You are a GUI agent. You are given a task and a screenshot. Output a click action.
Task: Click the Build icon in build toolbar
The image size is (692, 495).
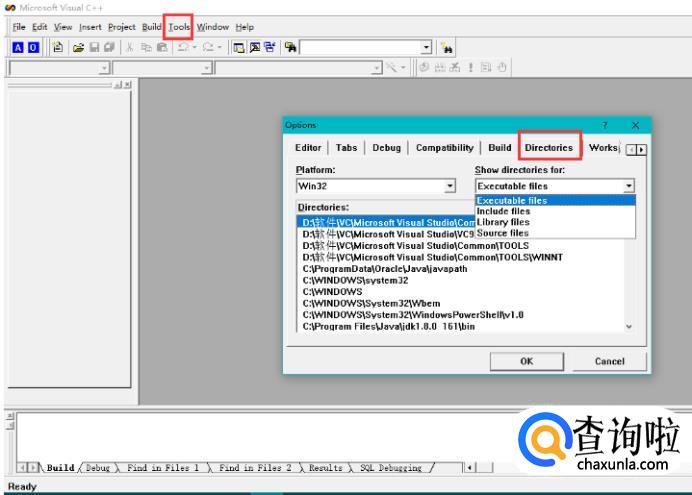(x=440, y=68)
